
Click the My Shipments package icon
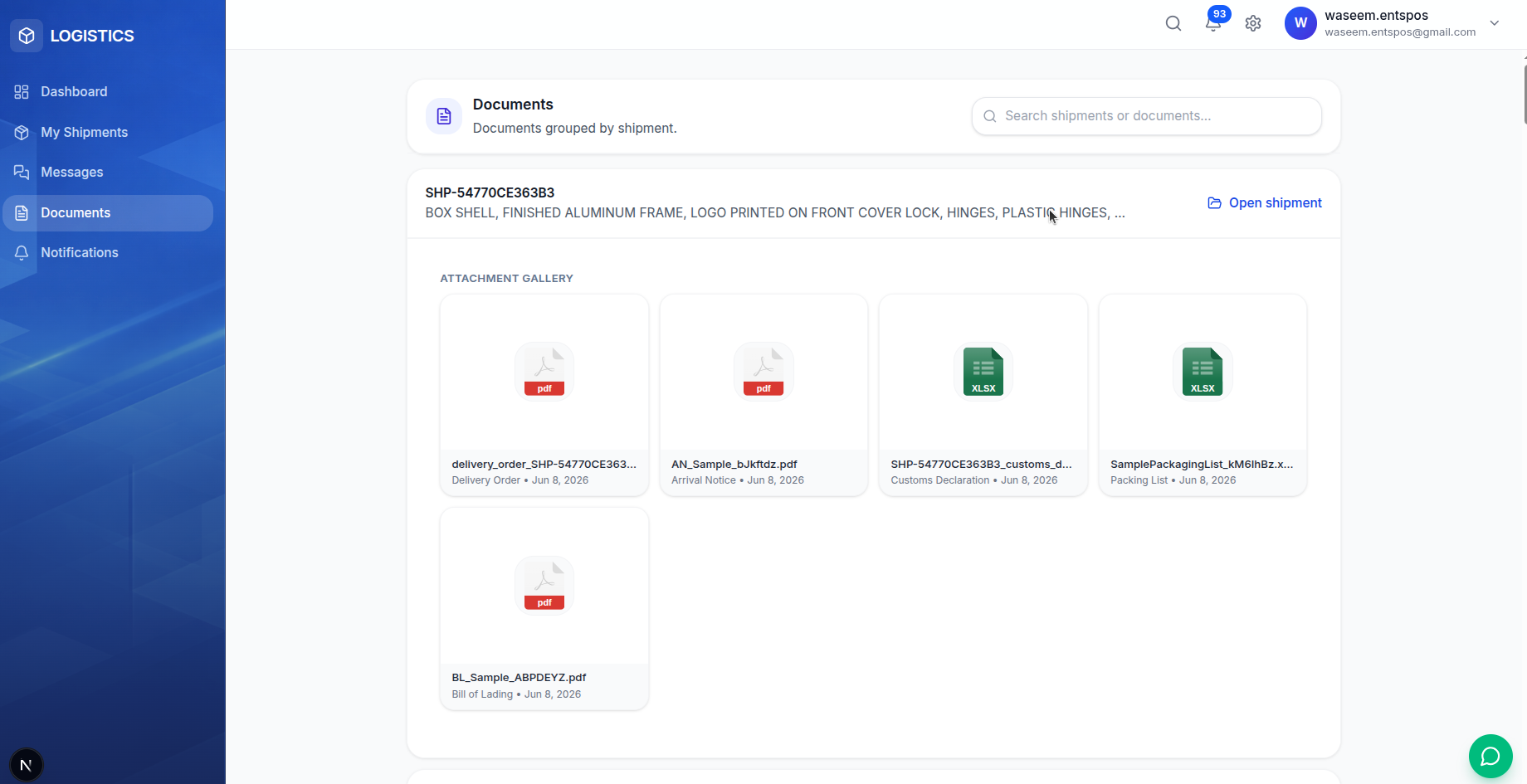pyautogui.click(x=22, y=132)
